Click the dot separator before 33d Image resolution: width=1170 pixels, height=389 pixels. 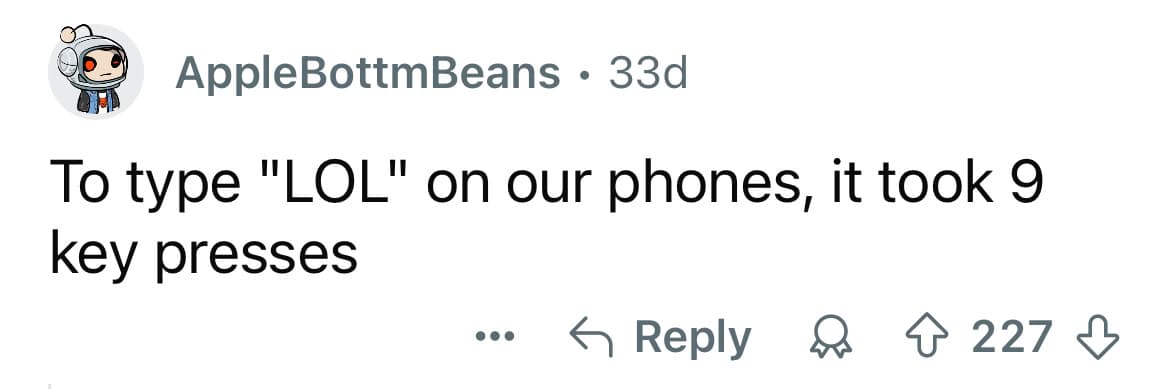pyautogui.click(x=584, y=75)
